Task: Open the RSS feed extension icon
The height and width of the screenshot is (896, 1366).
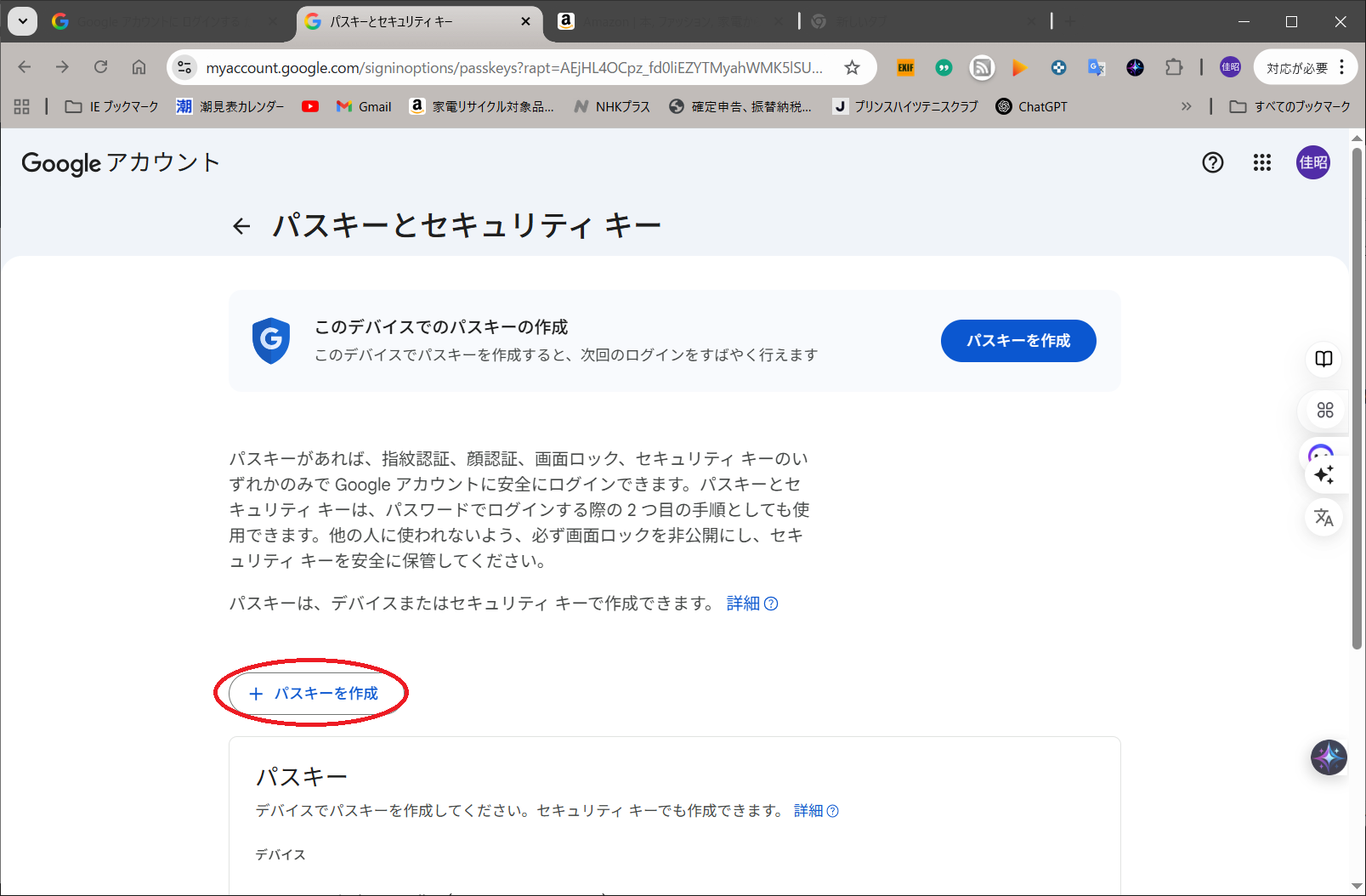Action: click(982, 68)
